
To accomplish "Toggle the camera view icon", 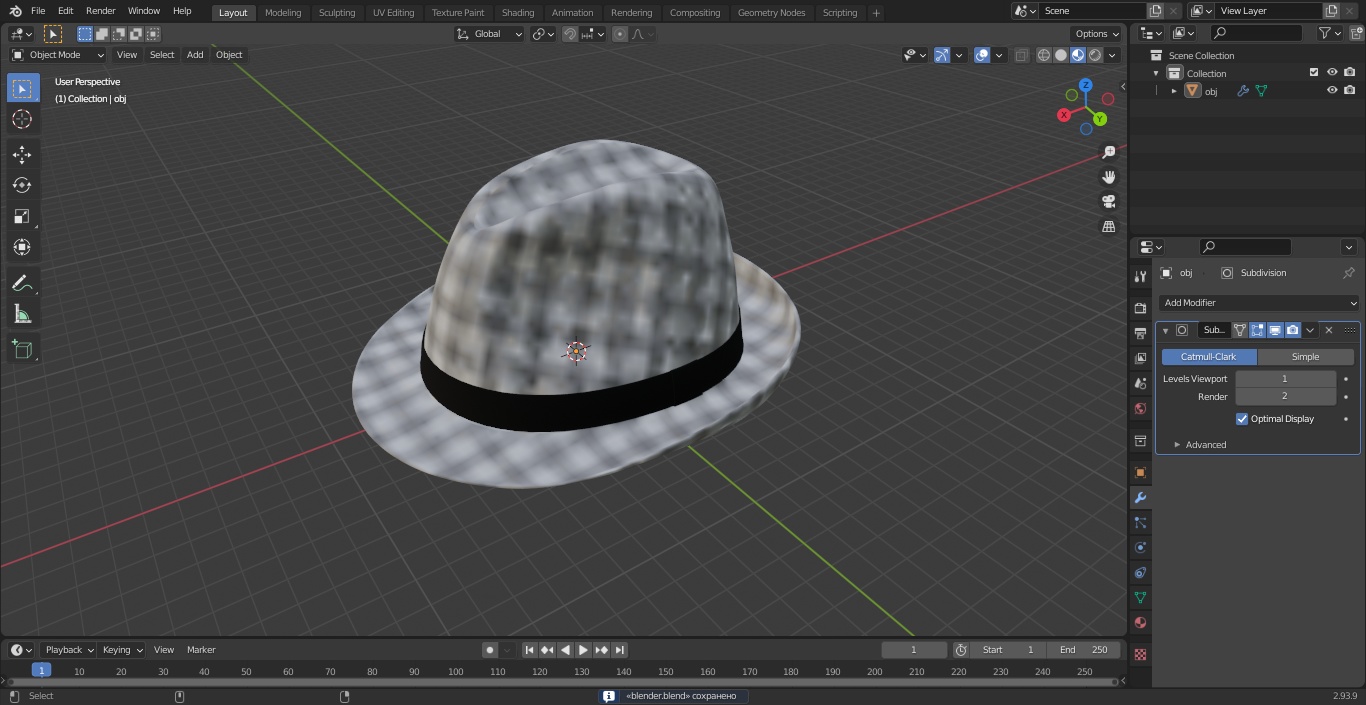I will pos(1108,202).
